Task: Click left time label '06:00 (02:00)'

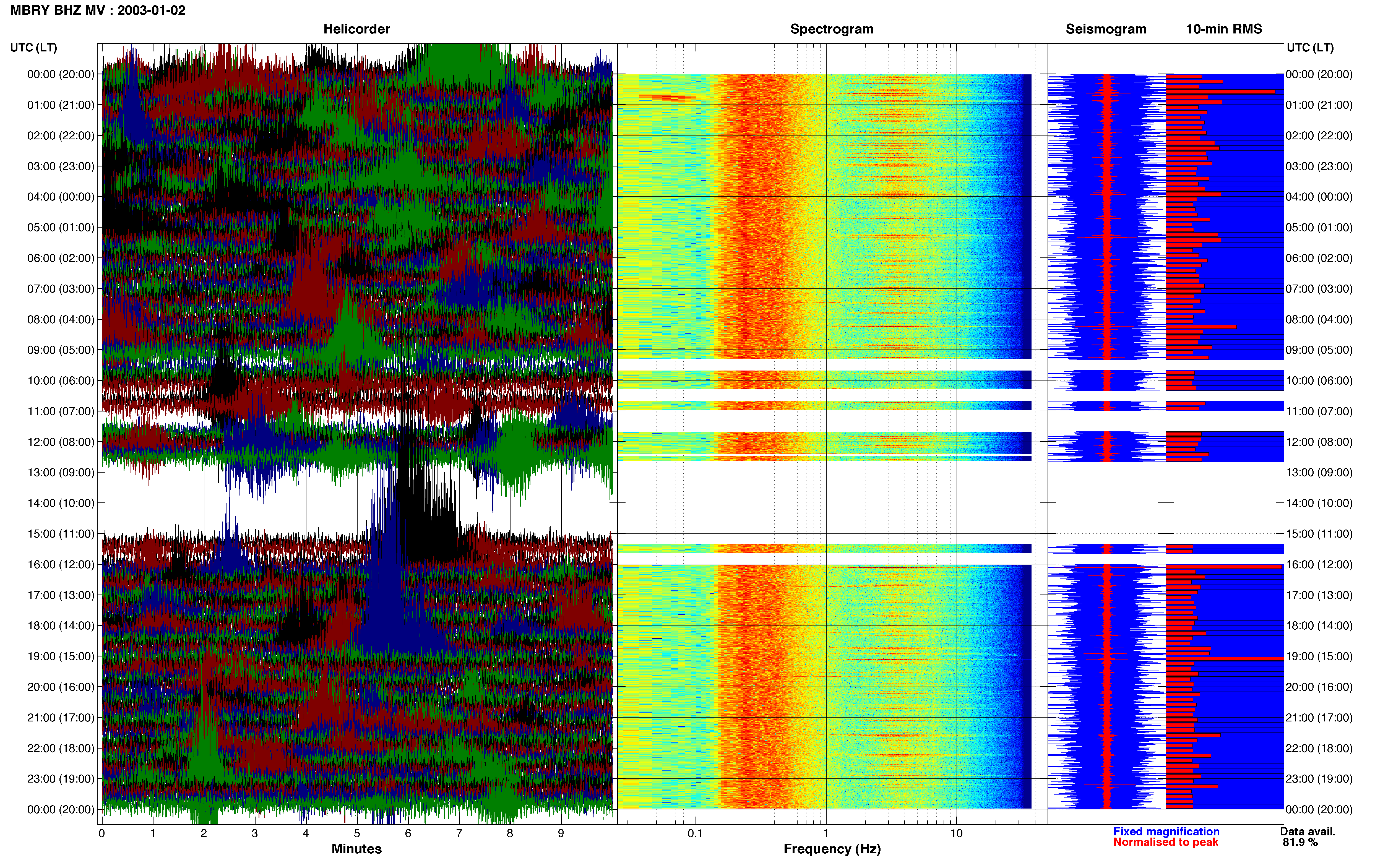Action: (61, 258)
